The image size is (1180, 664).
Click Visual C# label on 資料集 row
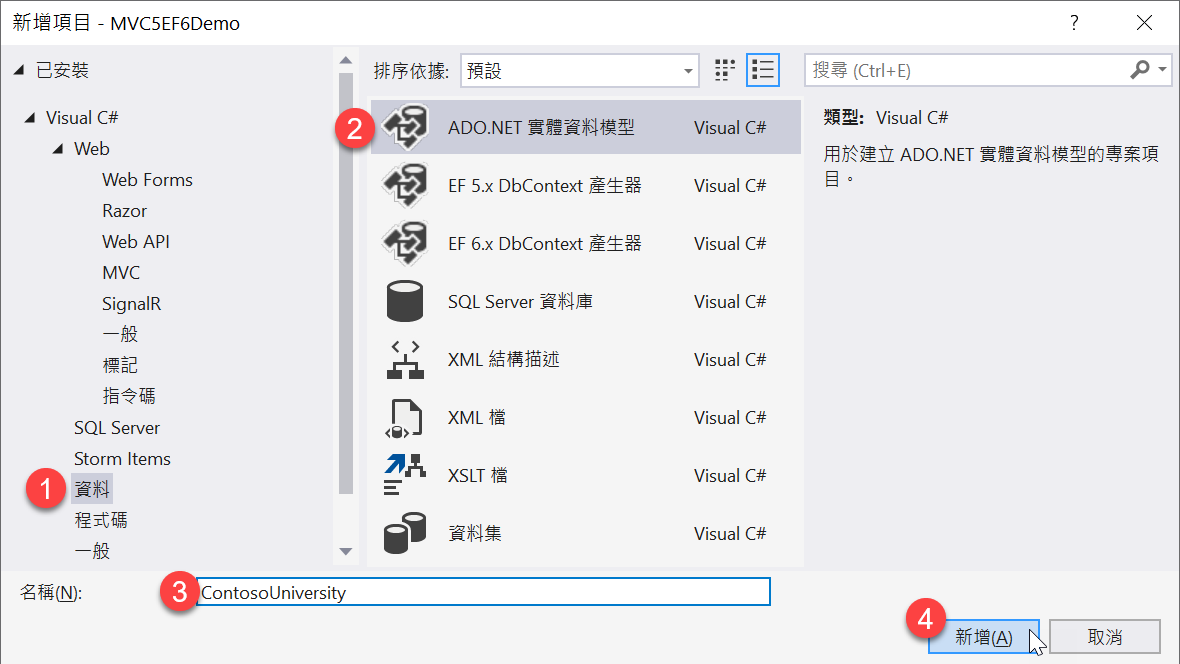[730, 533]
